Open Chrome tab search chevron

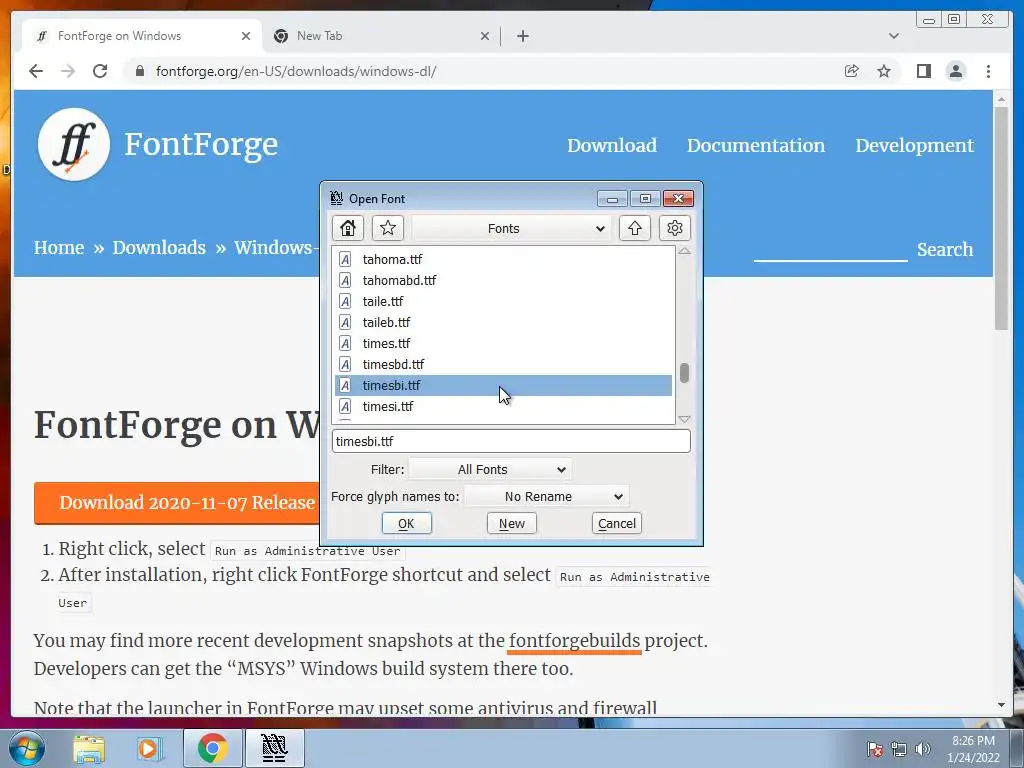[x=893, y=36]
